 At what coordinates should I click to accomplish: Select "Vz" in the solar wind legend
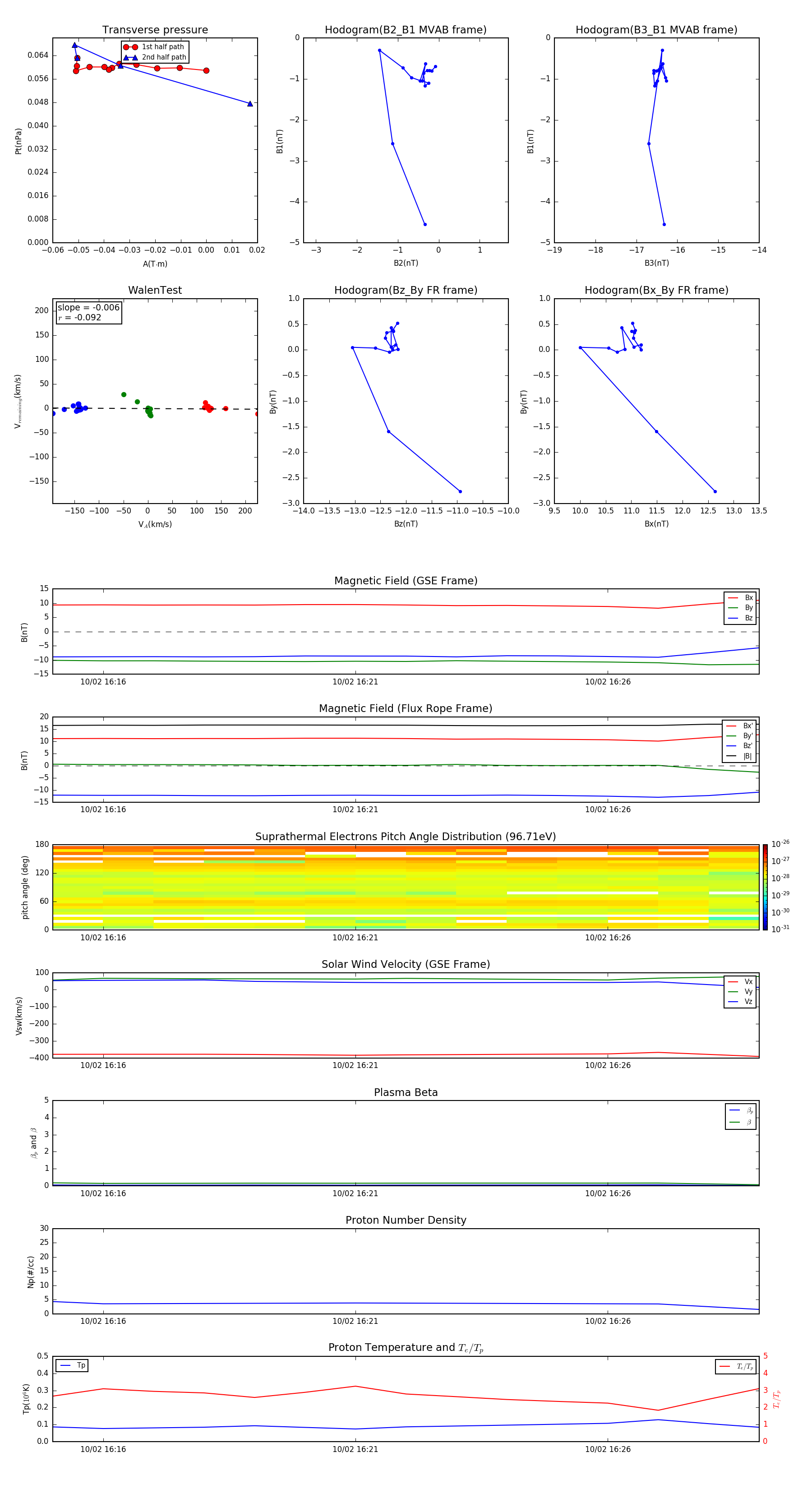coord(740,1001)
